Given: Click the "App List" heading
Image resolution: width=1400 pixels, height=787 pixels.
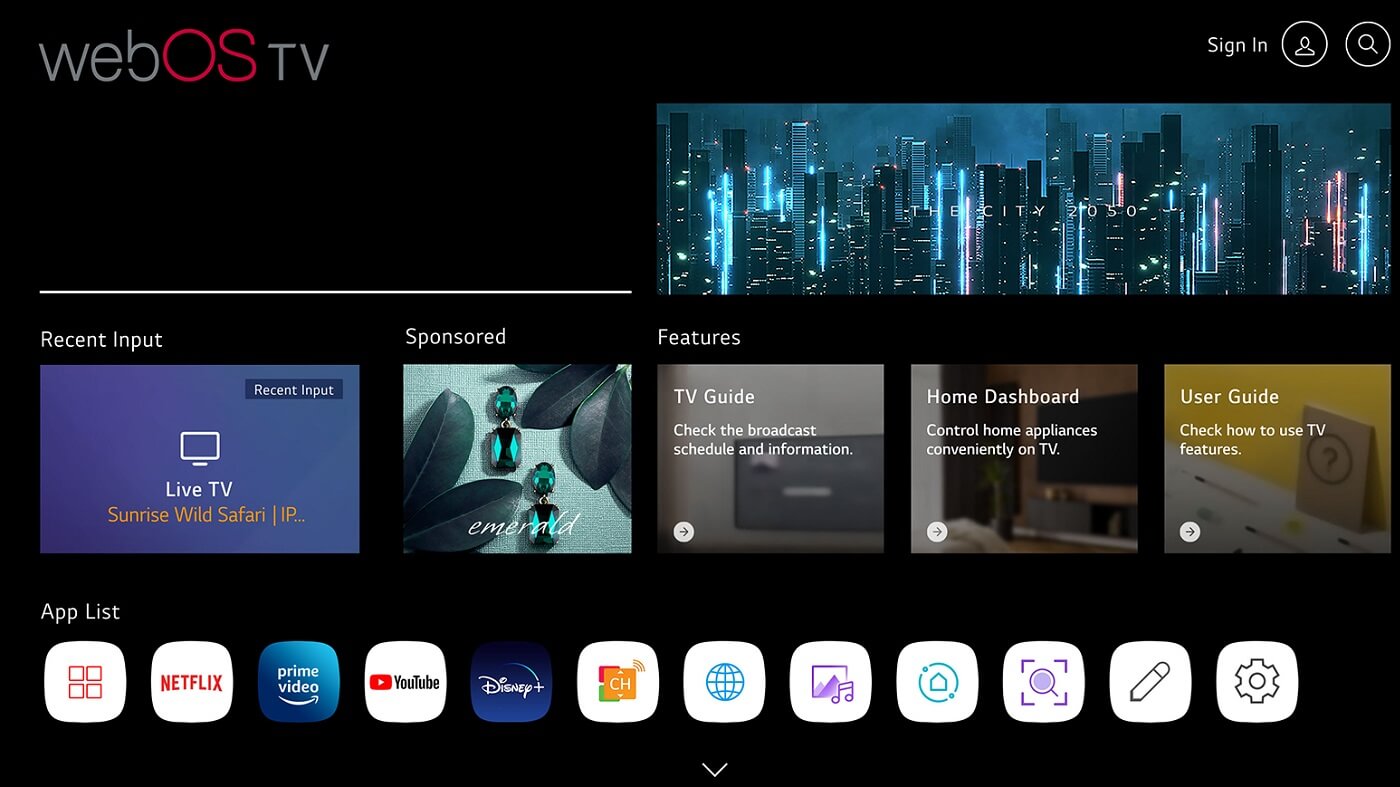Looking at the screenshot, I should tap(80, 612).
